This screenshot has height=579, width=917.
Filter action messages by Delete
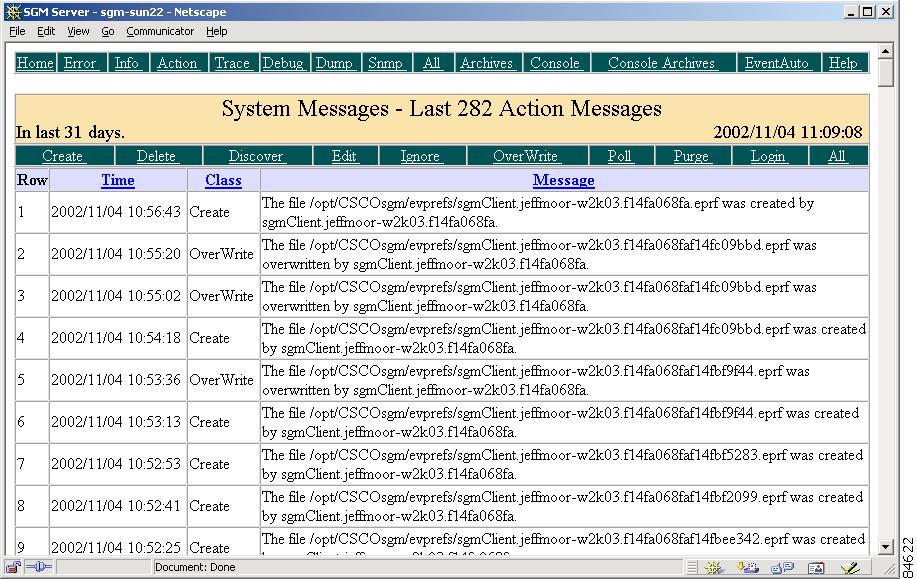click(156, 156)
